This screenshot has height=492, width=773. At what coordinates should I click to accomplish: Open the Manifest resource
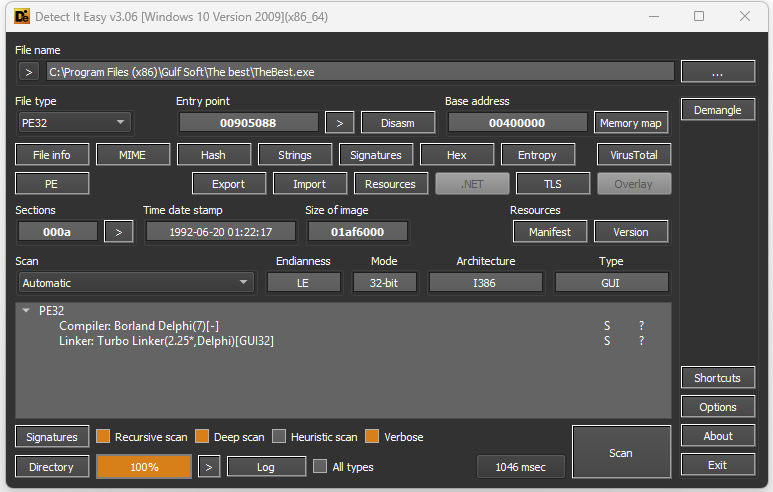[550, 232]
